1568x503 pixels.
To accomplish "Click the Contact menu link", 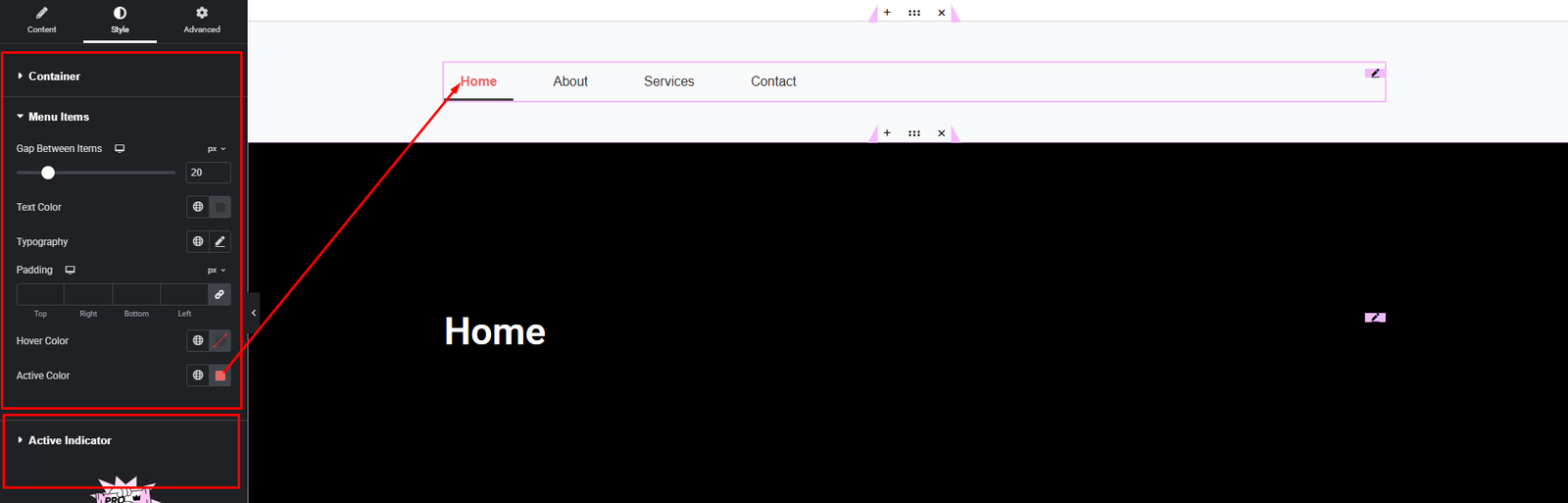I will (773, 81).
